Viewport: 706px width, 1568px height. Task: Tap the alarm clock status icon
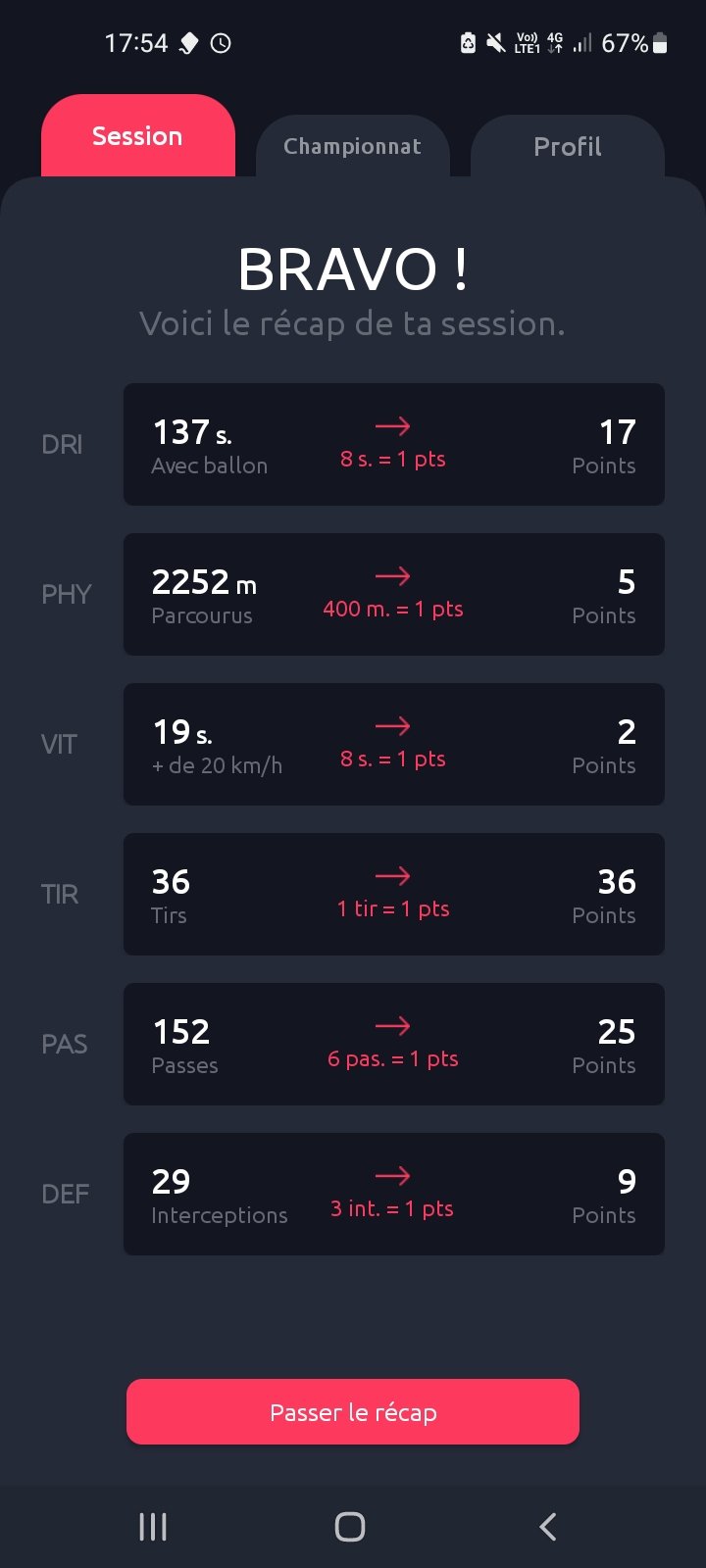[222, 43]
